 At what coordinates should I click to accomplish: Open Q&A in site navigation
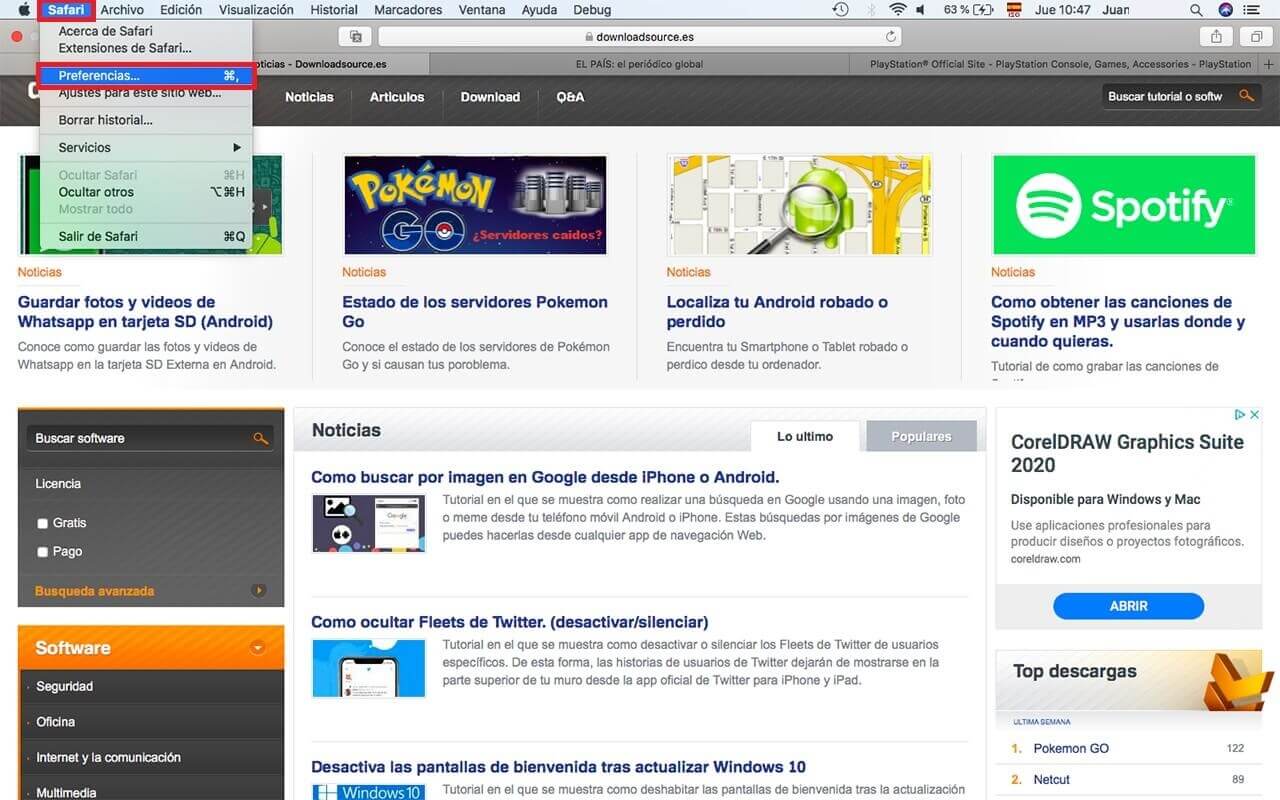pos(570,97)
